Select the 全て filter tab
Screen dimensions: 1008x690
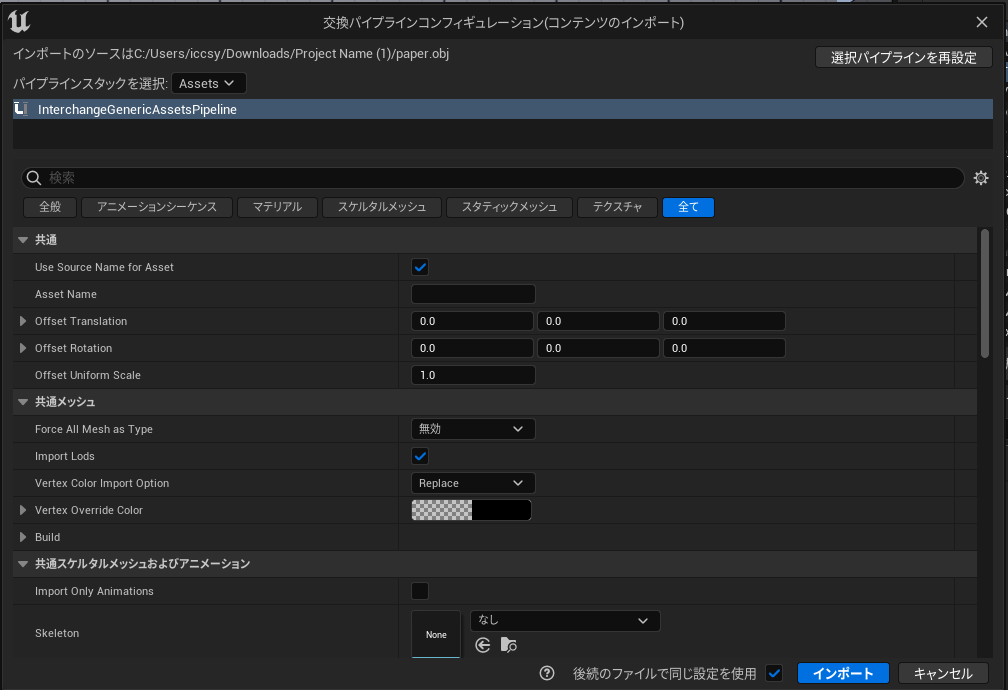coord(688,207)
